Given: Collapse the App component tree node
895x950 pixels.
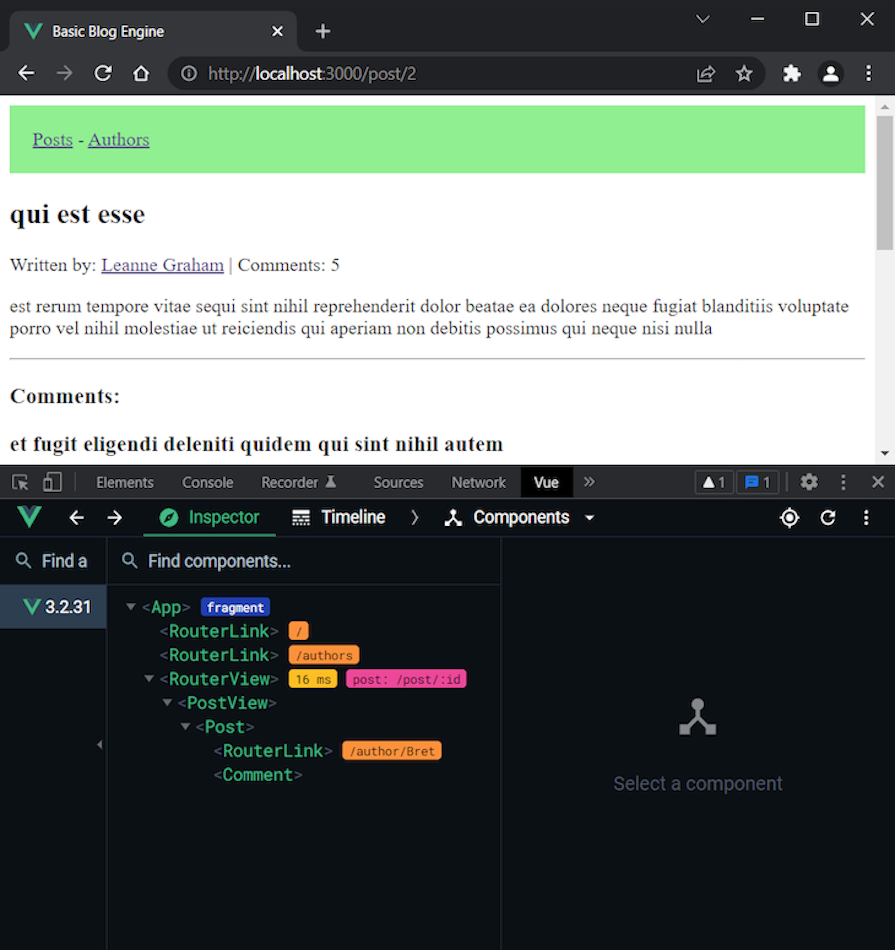Looking at the screenshot, I should point(130,606).
